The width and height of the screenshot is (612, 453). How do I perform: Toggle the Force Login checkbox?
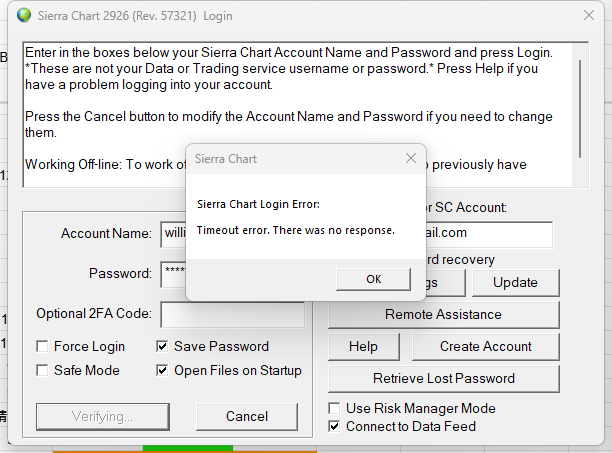pyautogui.click(x=42, y=346)
